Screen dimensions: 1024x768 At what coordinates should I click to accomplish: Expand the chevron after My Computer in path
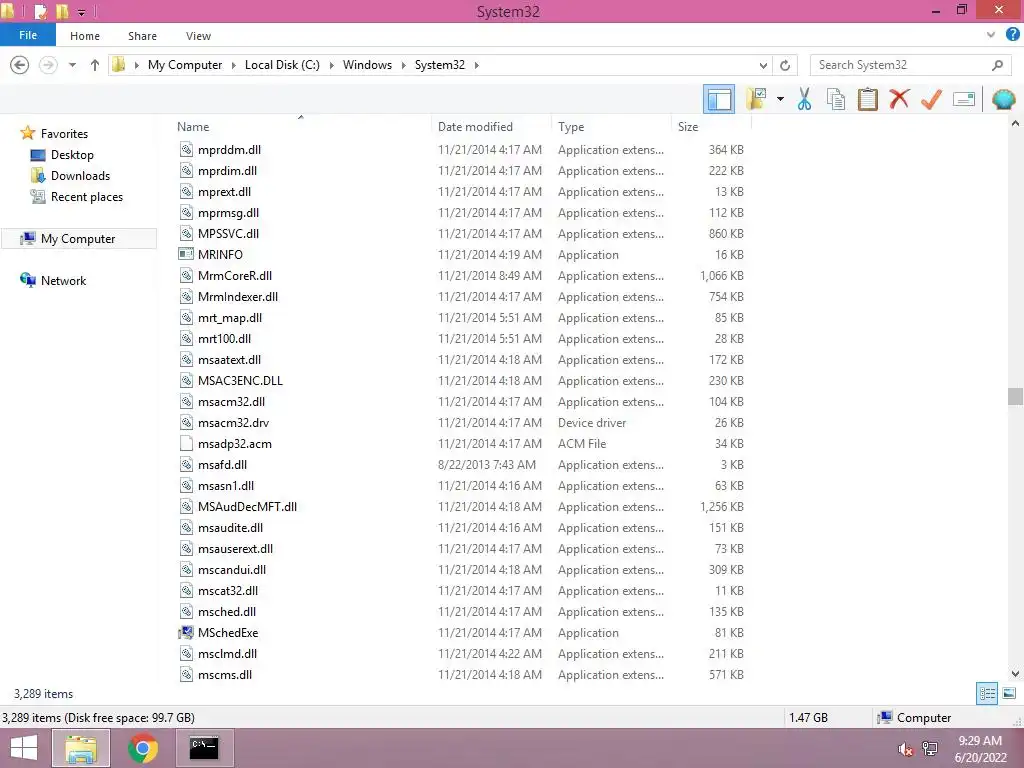(233, 65)
